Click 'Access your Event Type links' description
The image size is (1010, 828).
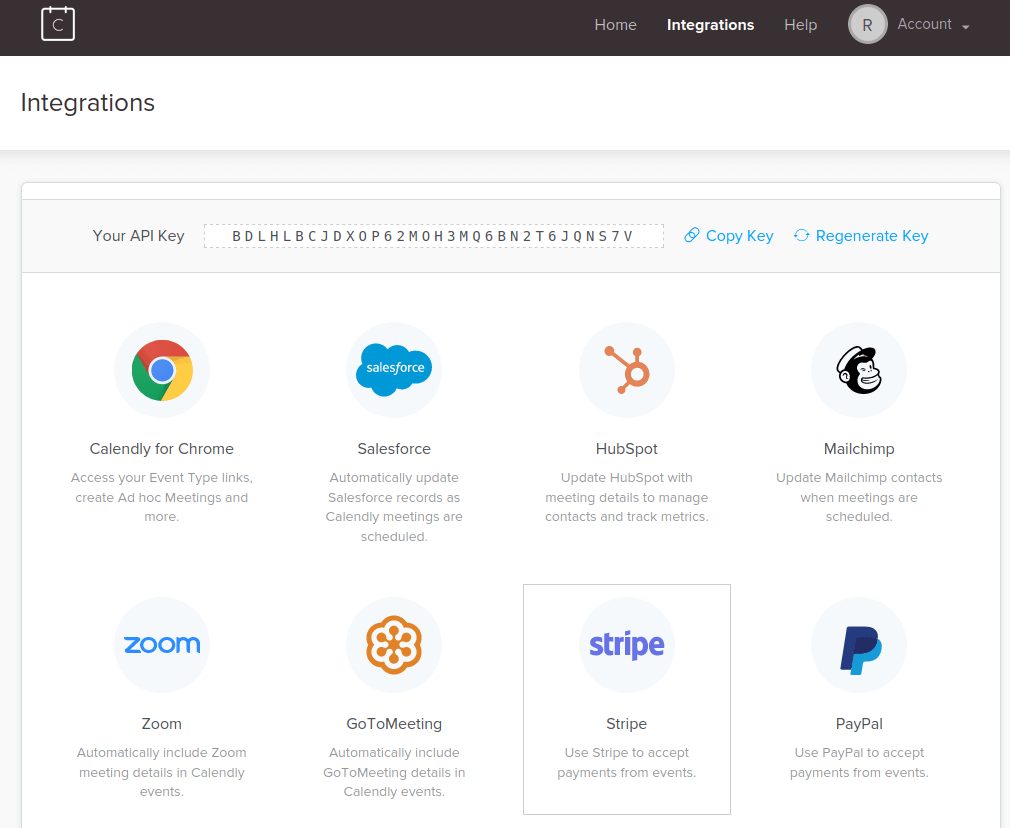point(162,497)
